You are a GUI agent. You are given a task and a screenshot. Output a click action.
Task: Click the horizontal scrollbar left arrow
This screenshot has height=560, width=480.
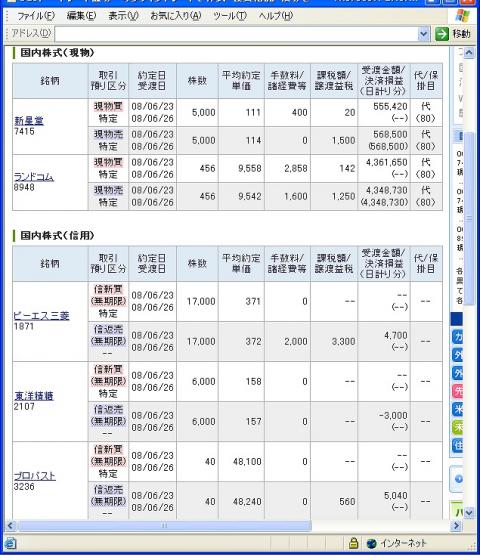(x=10, y=525)
